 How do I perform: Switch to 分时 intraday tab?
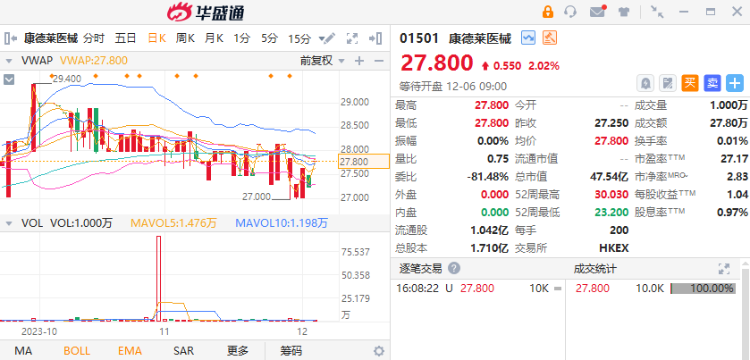(x=93, y=38)
